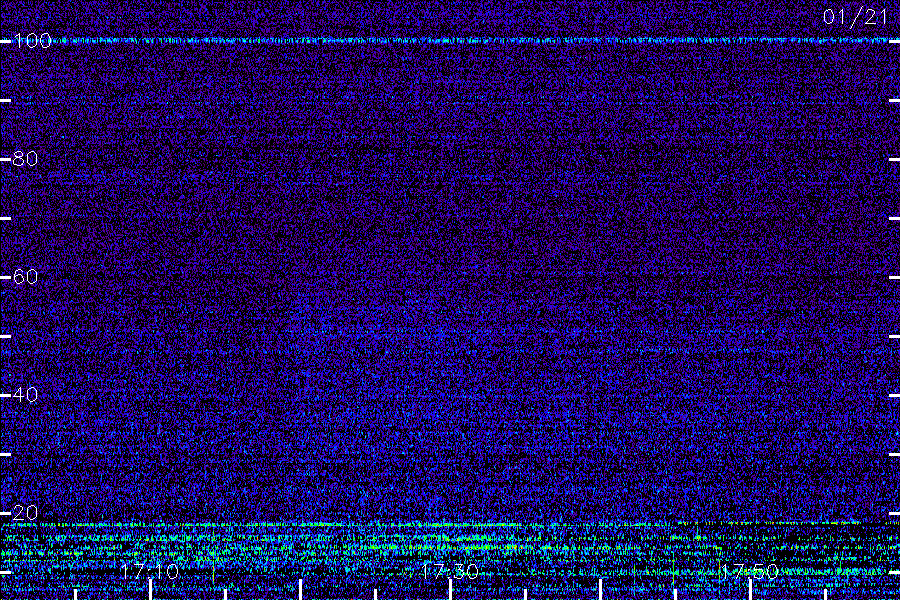Click the 17:10 time label
900x600 pixels.
pyautogui.click(x=150, y=571)
